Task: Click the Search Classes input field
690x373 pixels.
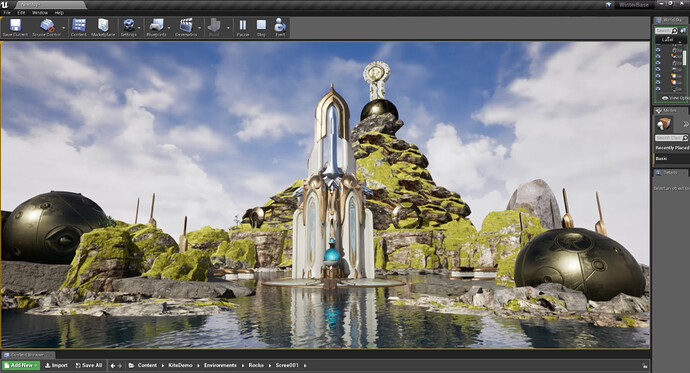Action: 672,138
